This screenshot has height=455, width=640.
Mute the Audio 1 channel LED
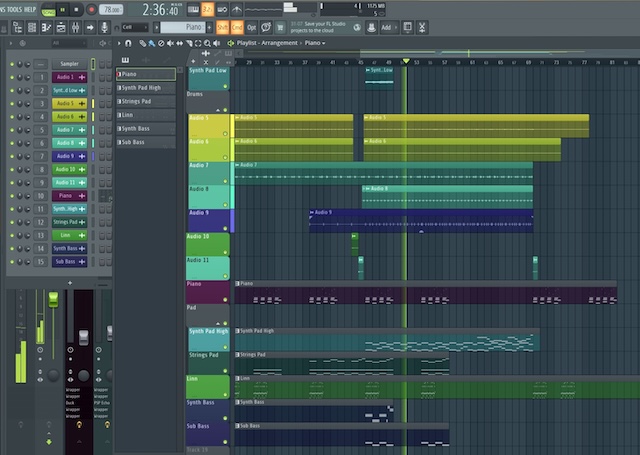pyautogui.click(x=12, y=77)
